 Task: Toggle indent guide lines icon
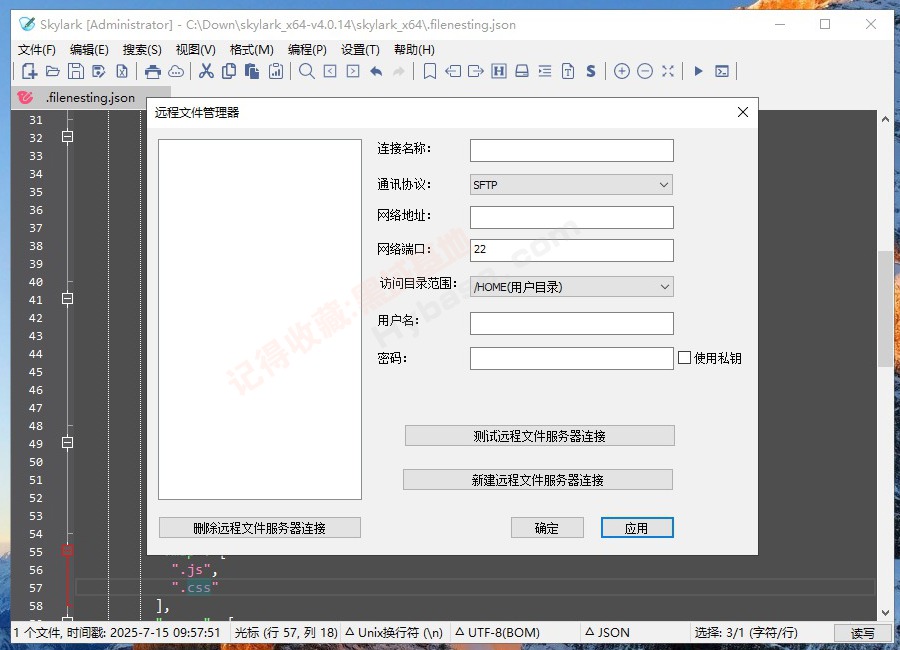[x=545, y=71]
